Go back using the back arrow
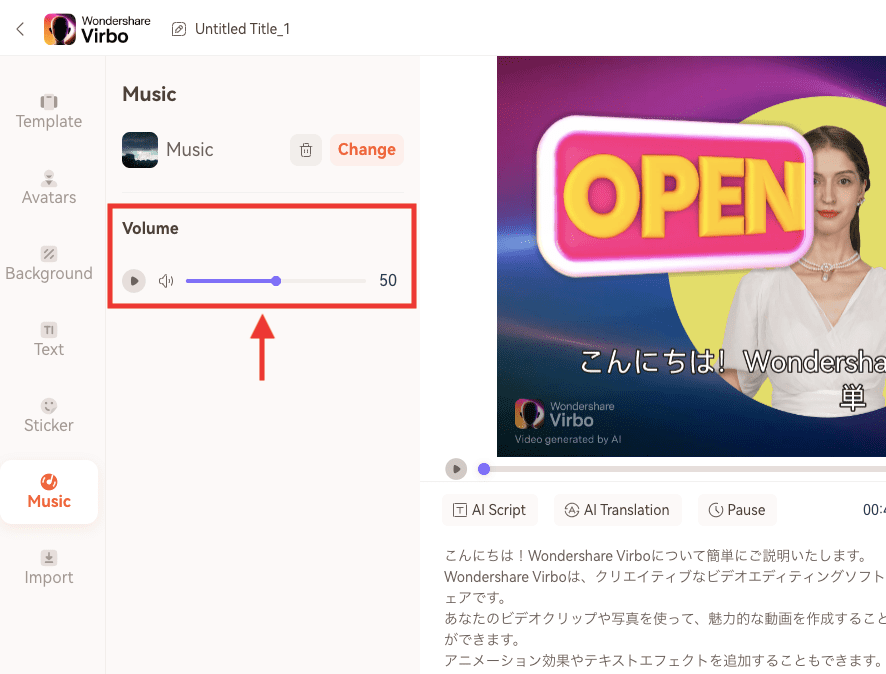 20,29
